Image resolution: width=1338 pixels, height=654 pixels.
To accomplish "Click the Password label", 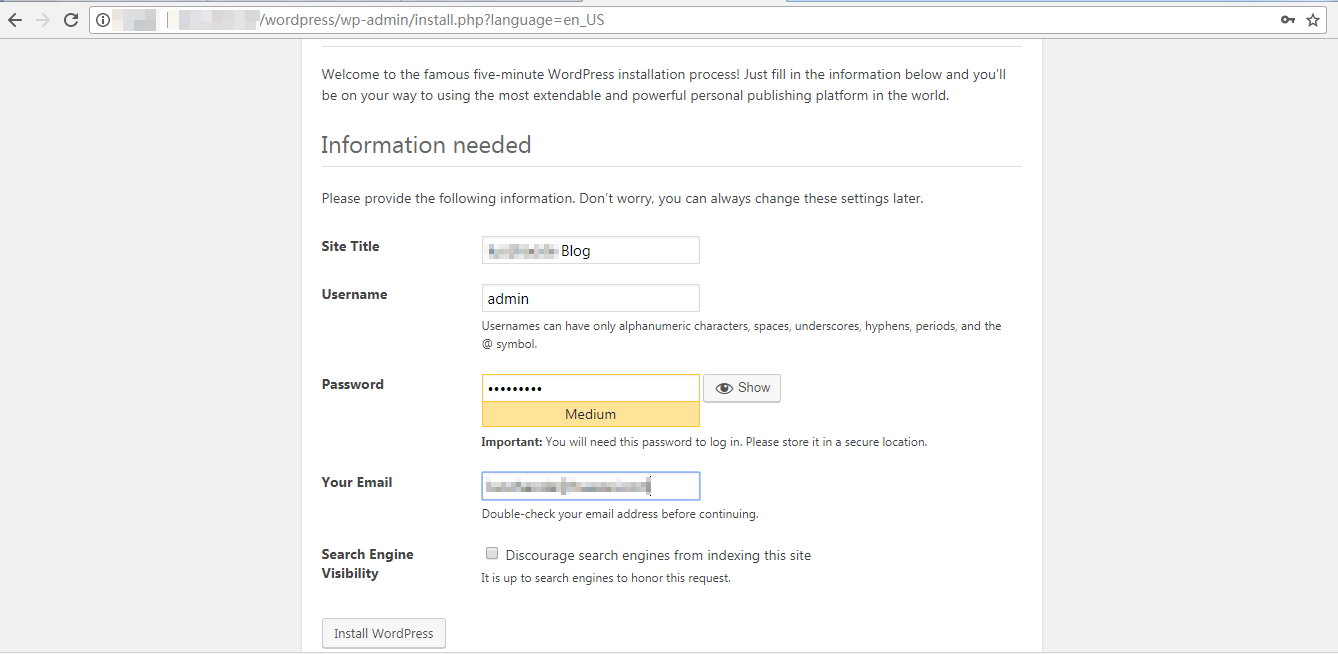I will [352, 384].
